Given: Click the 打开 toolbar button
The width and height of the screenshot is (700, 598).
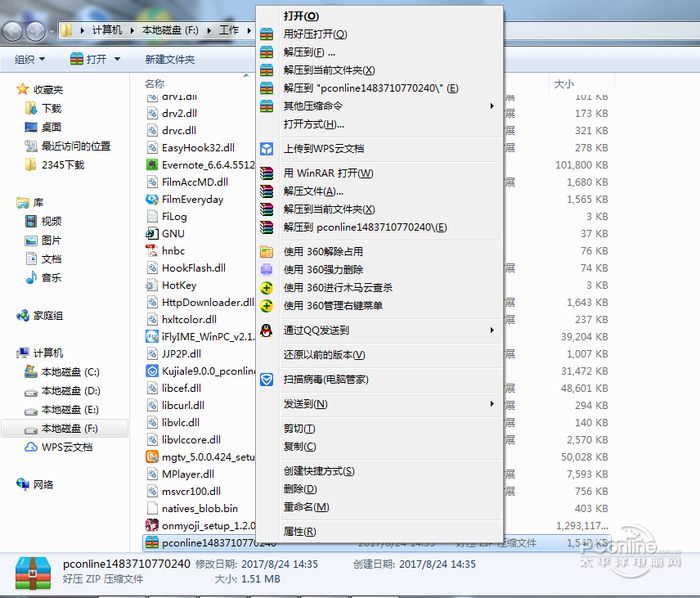Looking at the screenshot, I should point(89,59).
